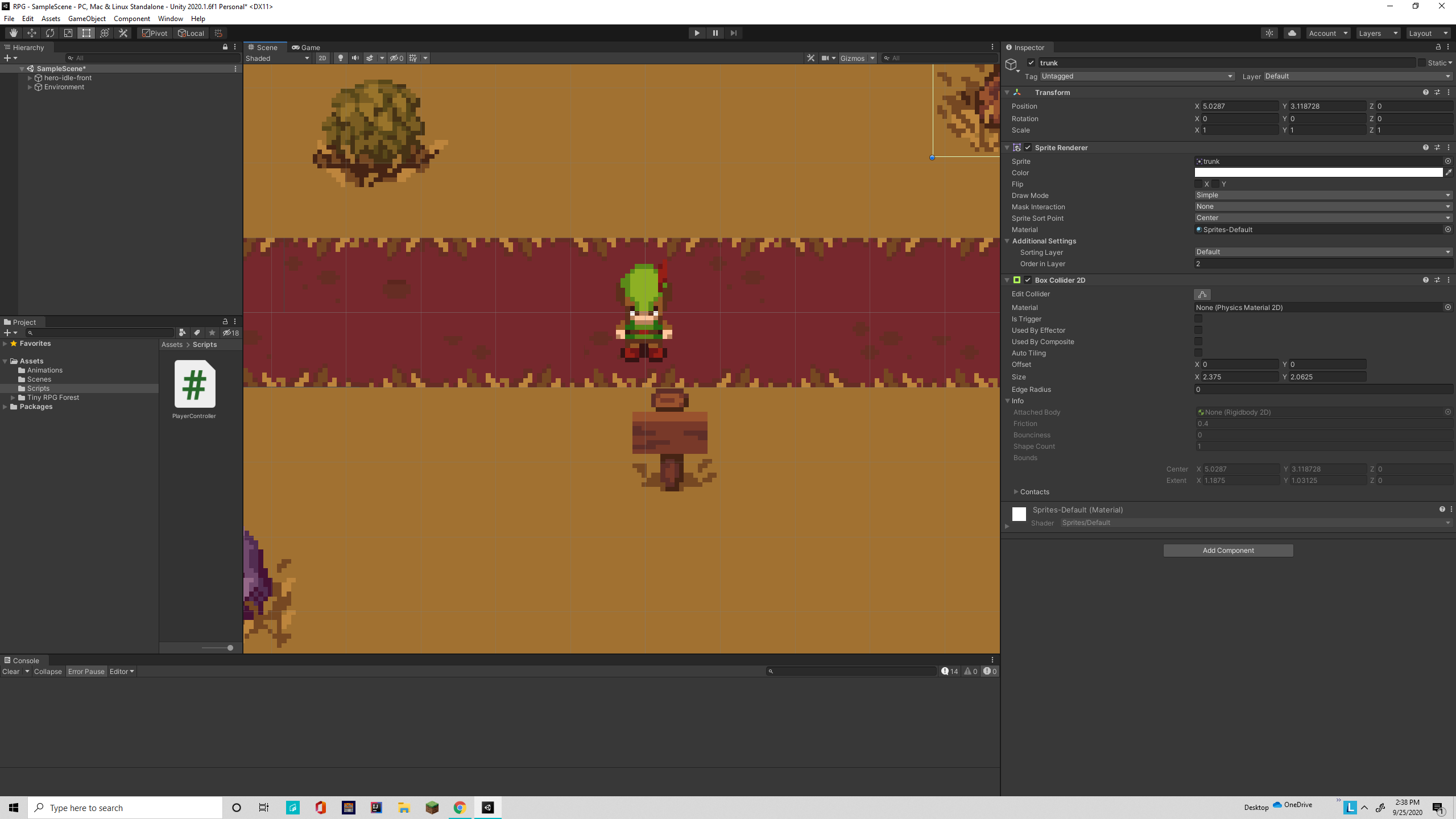Open the Component menu
This screenshot has height=819, width=1456.
tap(132, 19)
